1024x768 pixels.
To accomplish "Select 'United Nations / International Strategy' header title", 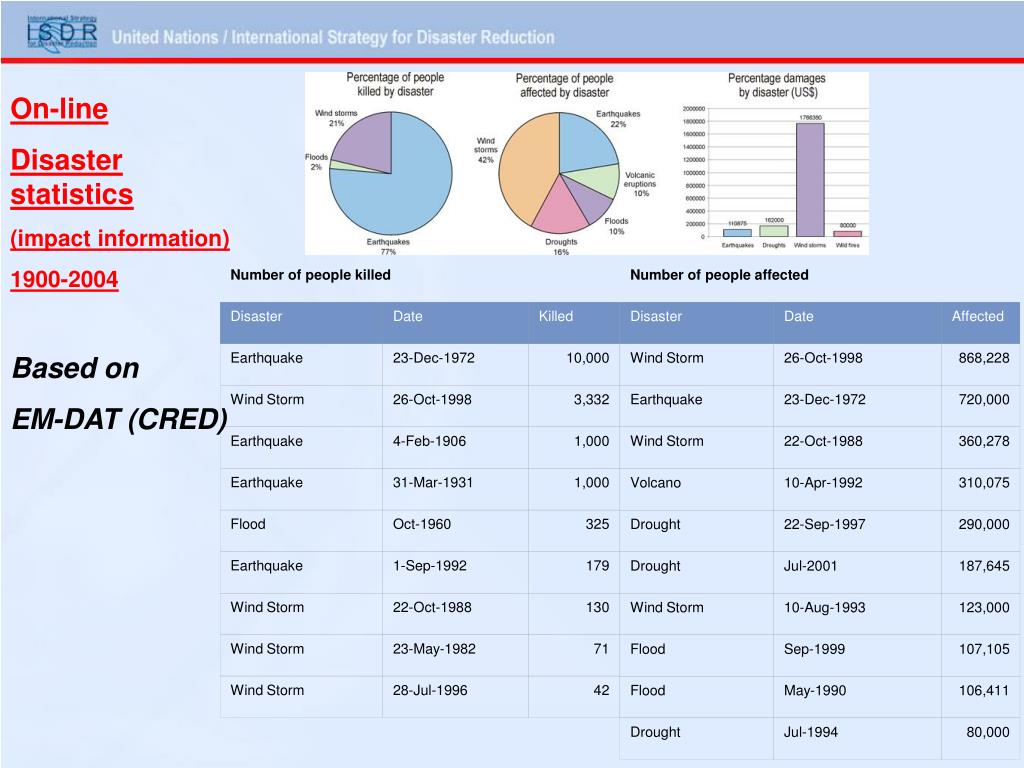I will coord(333,37).
